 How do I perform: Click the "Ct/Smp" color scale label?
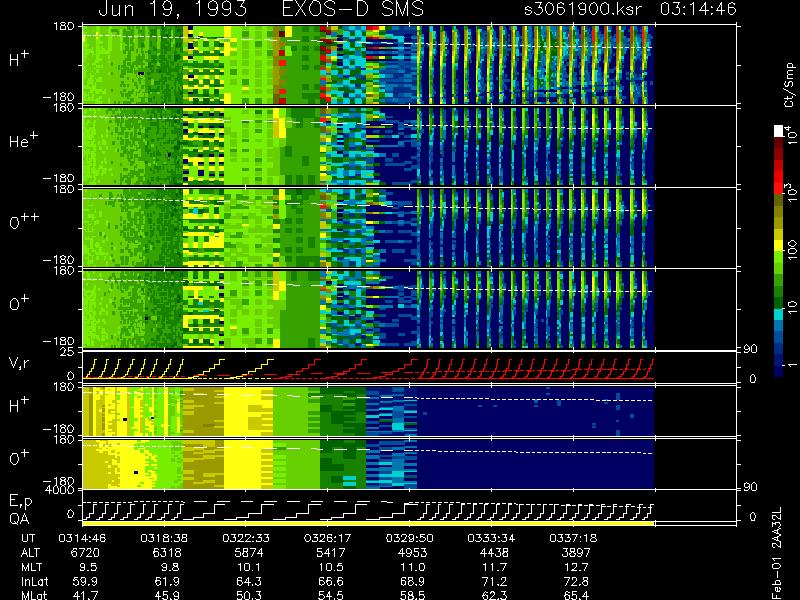coord(789,85)
